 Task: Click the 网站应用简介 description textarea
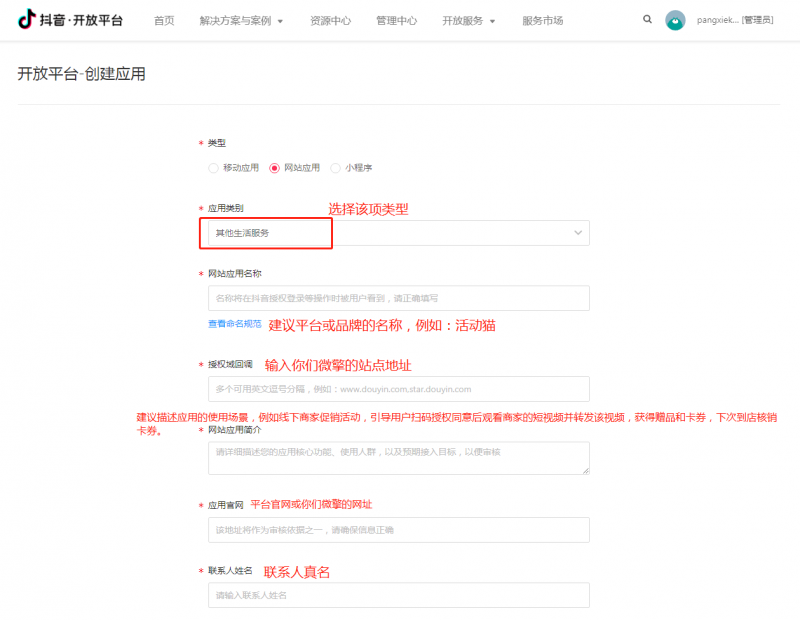coord(398,457)
